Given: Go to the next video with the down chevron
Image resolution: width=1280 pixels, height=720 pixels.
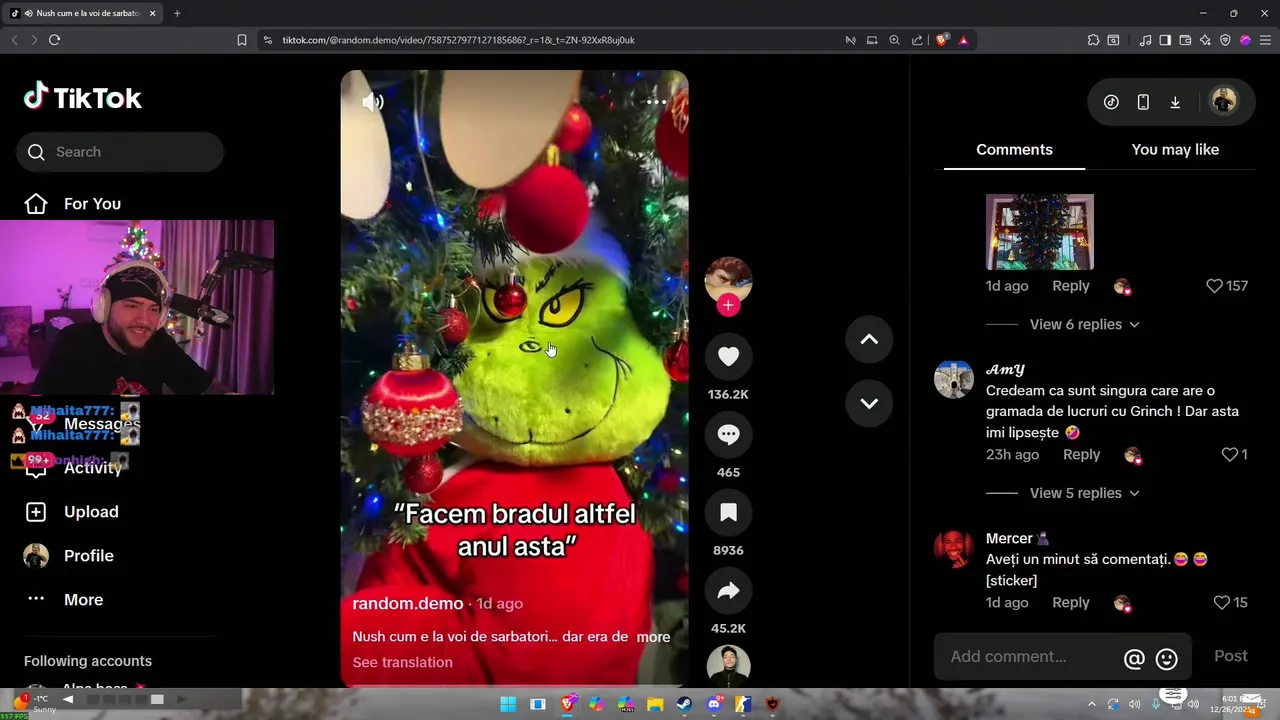Looking at the screenshot, I should 869,403.
